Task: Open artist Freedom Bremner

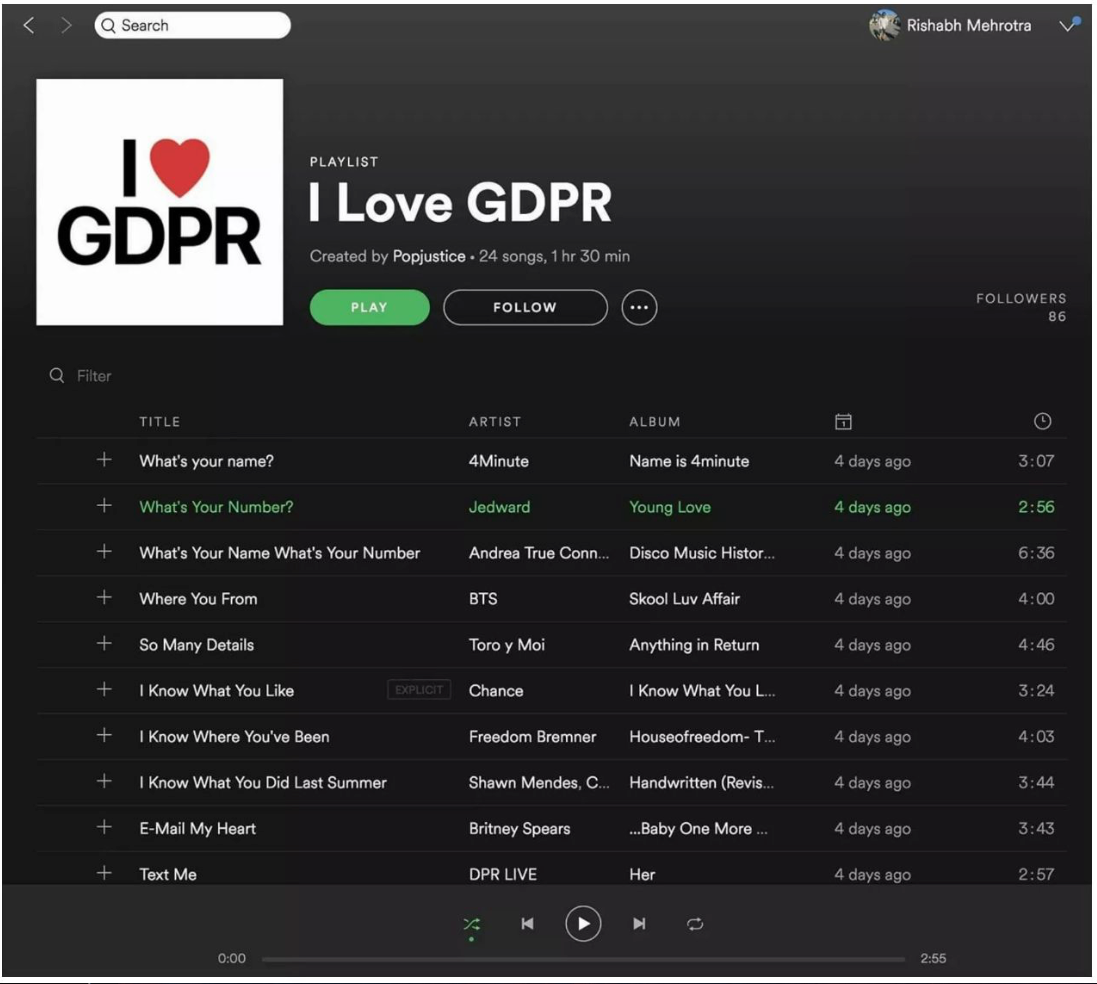Action: click(x=532, y=737)
